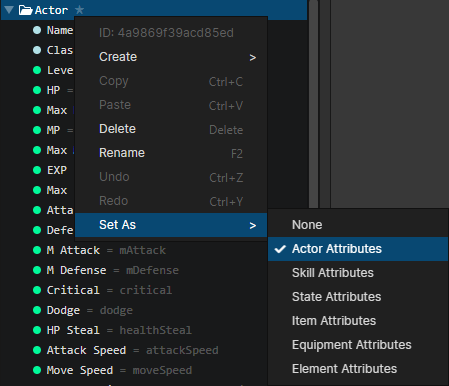Click the green dot beside M Attack
This screenshot has width=449, height=386.
pyautogui.click(x=37, y=250)
